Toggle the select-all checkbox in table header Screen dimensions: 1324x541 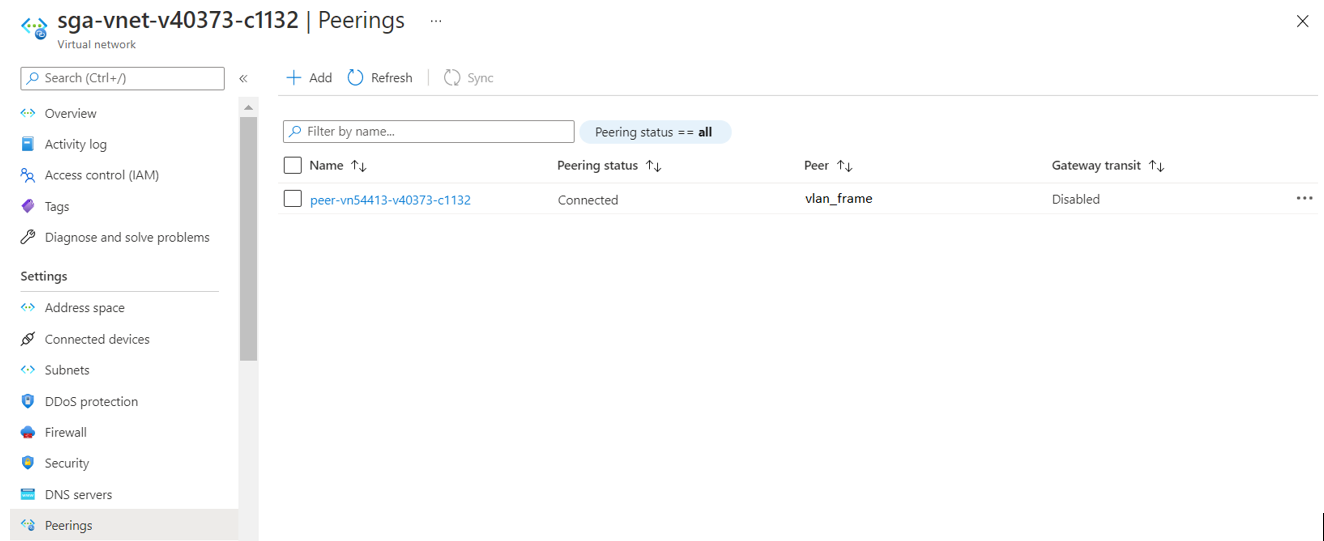pos(292,165)
